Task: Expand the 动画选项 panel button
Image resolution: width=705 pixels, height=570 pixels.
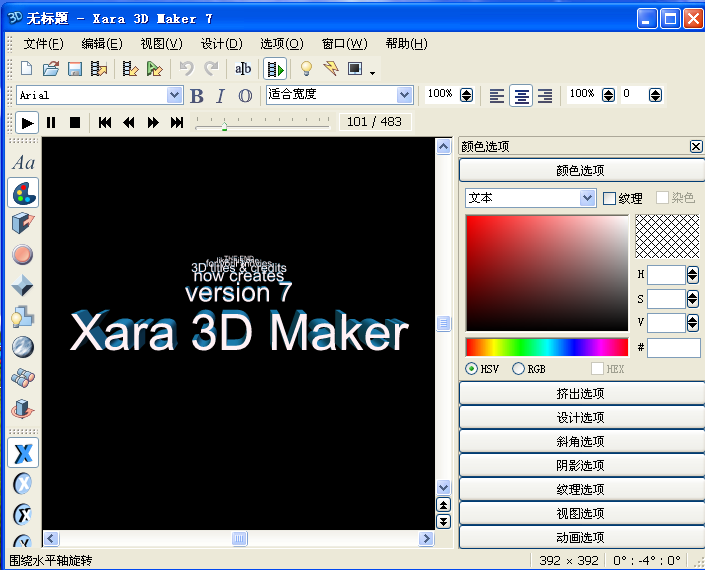Action: click(581, 537)
